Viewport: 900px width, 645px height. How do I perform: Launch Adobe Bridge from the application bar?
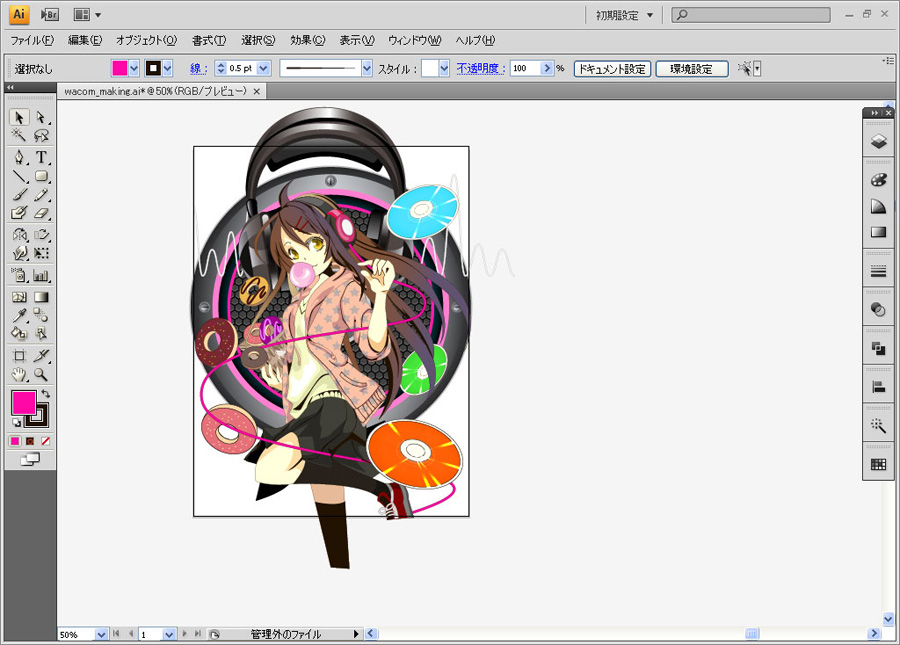pyautogui.click(x=50, y=15)
